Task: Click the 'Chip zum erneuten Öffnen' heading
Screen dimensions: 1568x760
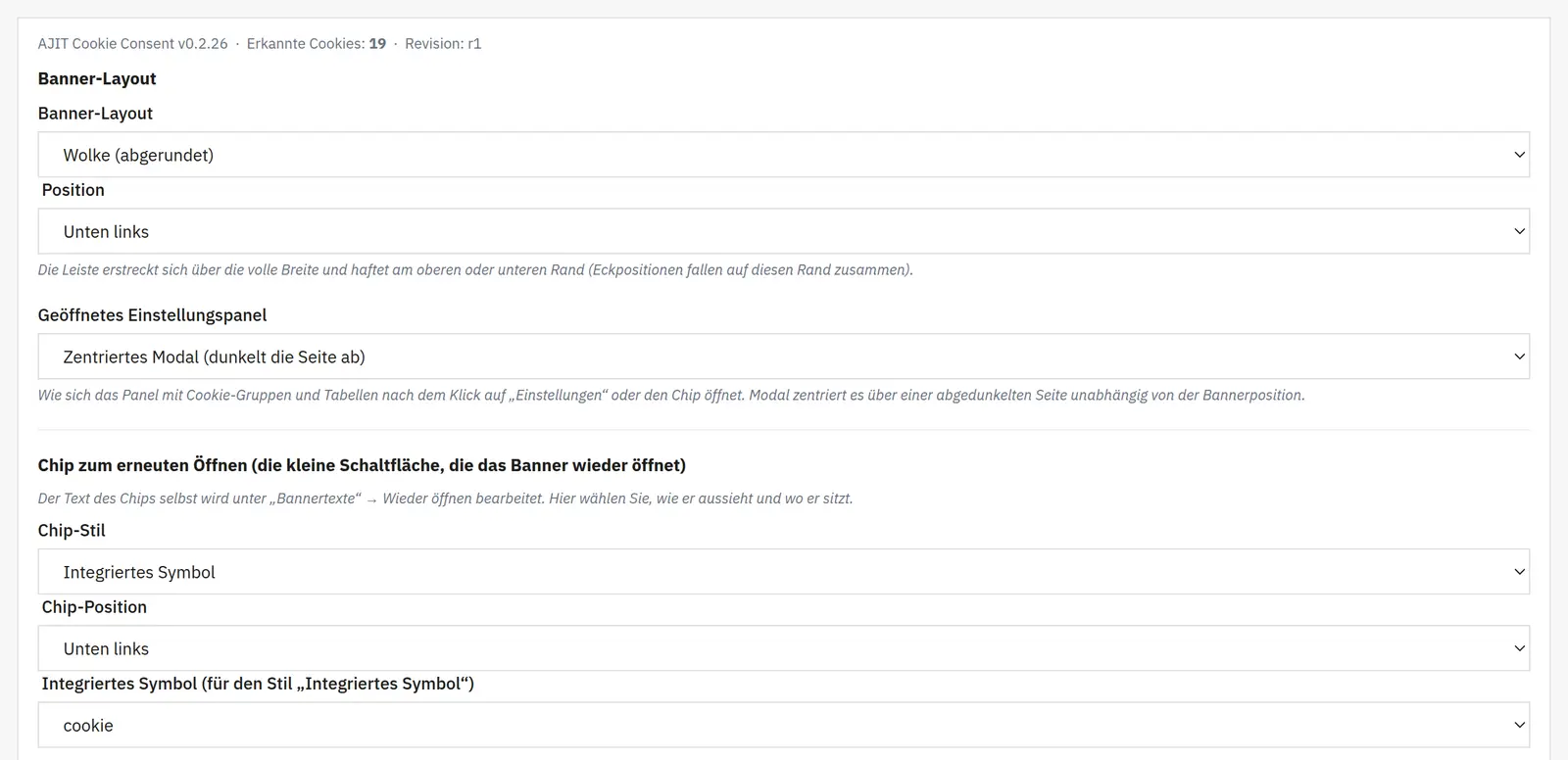Action: (x=362, y=465)
